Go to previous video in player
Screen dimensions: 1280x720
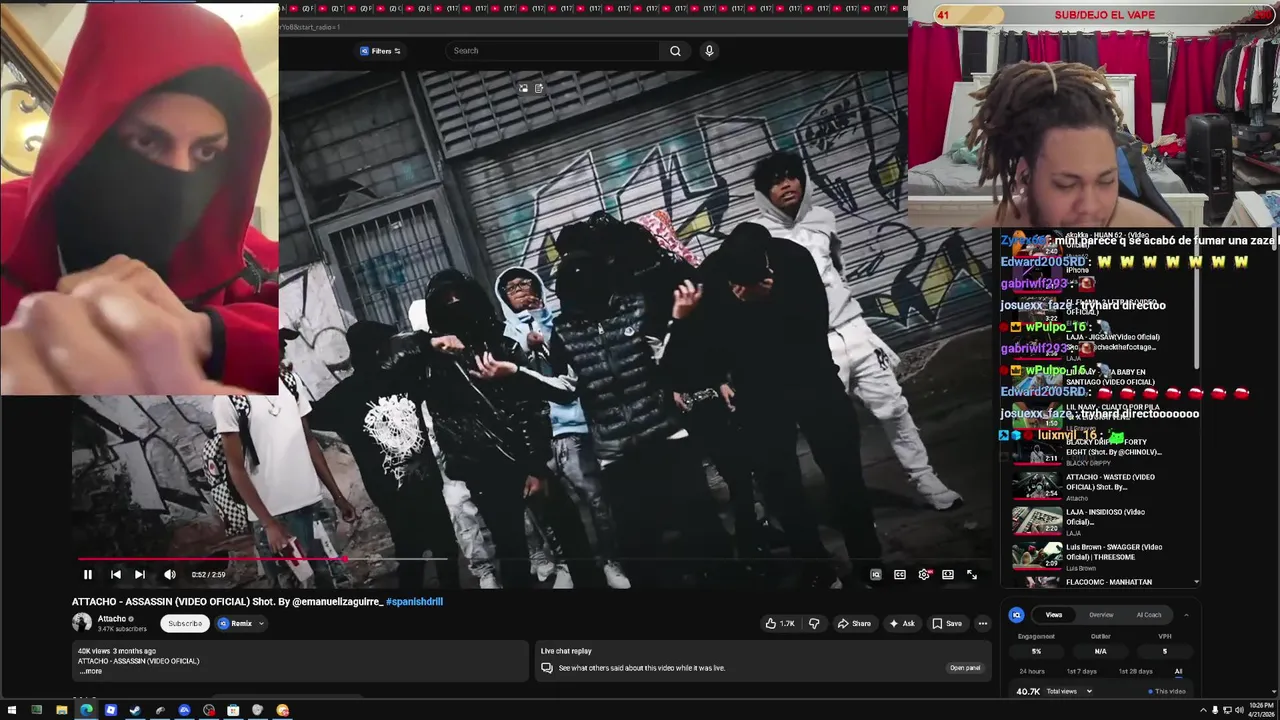[116, 575]
